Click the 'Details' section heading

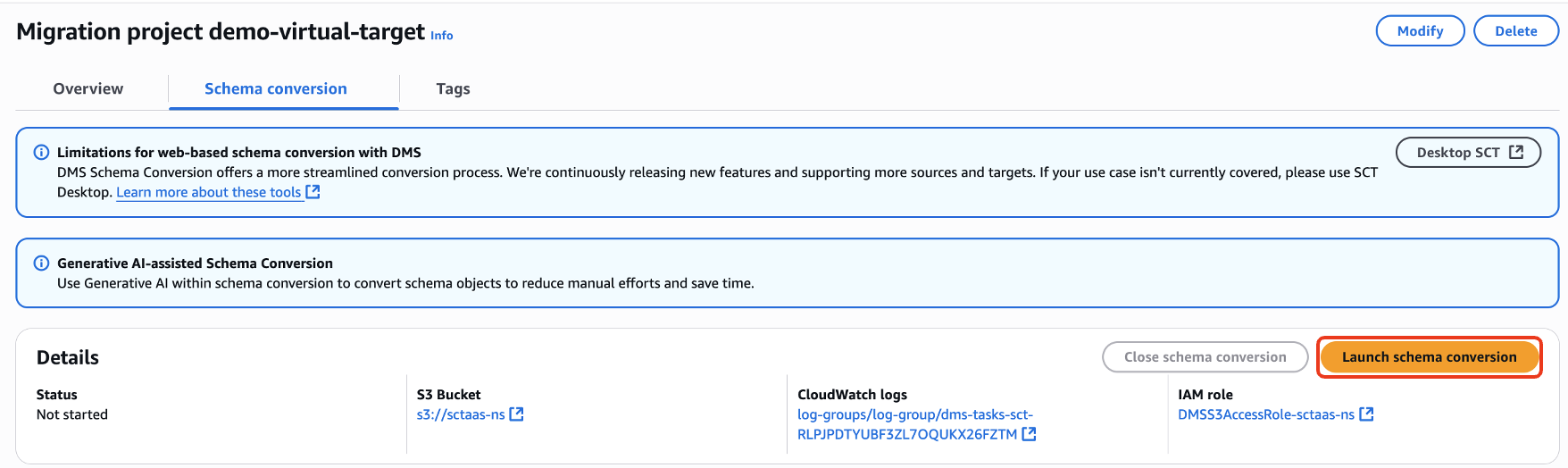click(68, 357)
